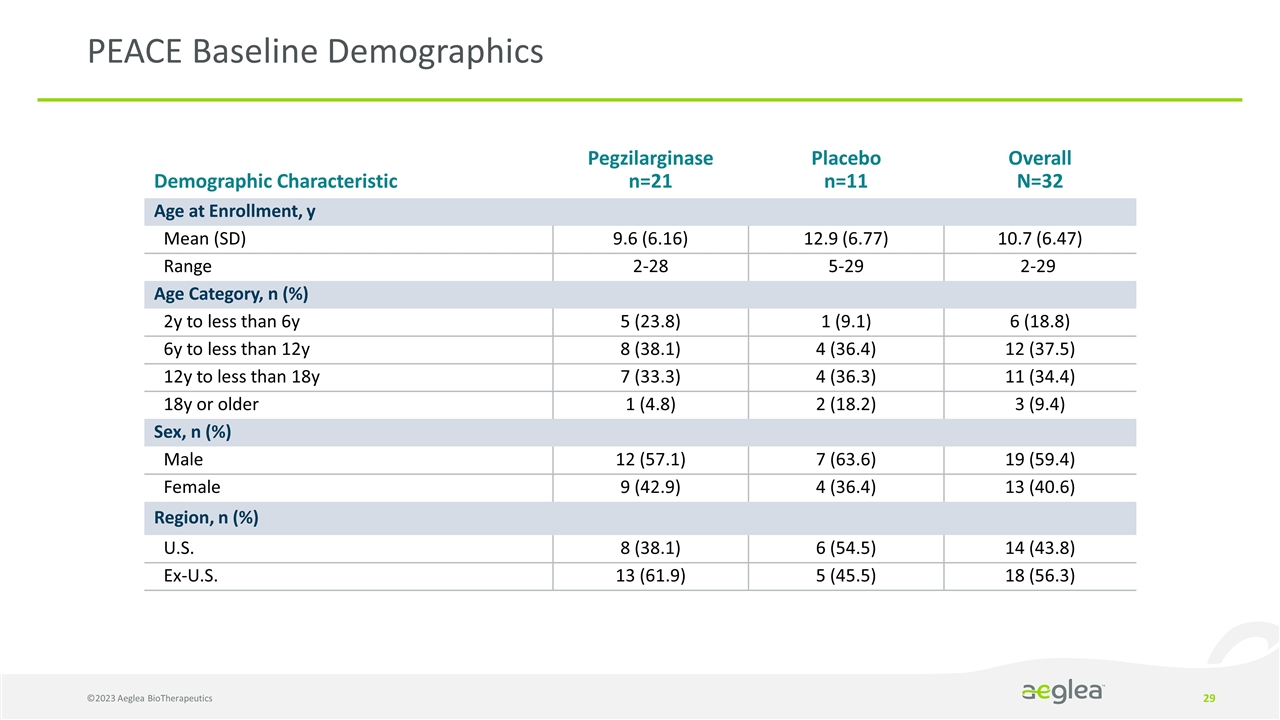
Task: Select the Pegzilarginase n=21 column header
Action: coord(650,169)
